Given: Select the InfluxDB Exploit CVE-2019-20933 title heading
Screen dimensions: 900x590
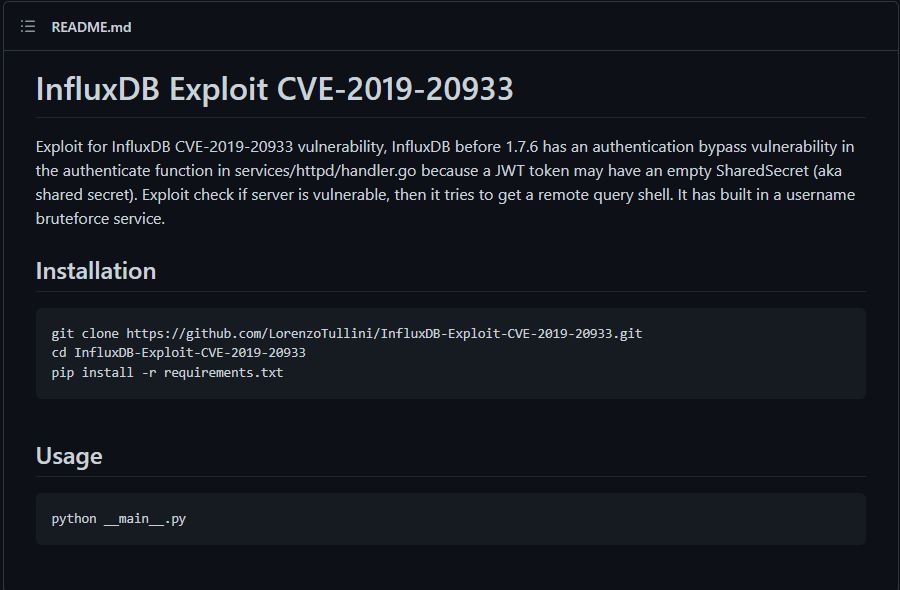Looking at the screenshot, I should click(x=274, y=89).
